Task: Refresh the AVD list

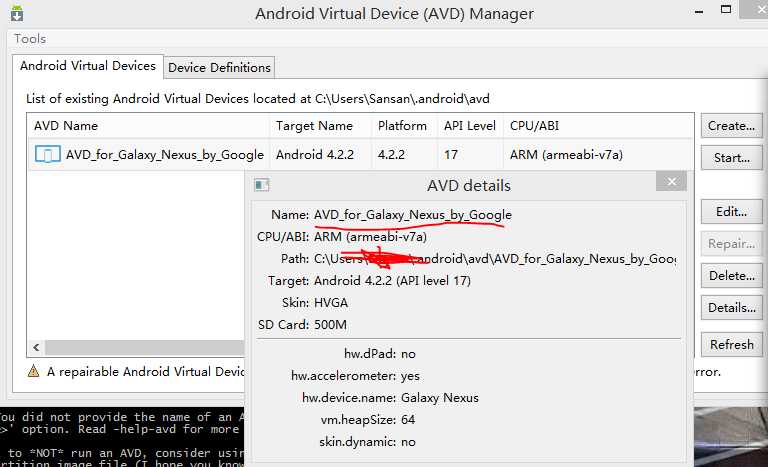Action: pos(731,345)
